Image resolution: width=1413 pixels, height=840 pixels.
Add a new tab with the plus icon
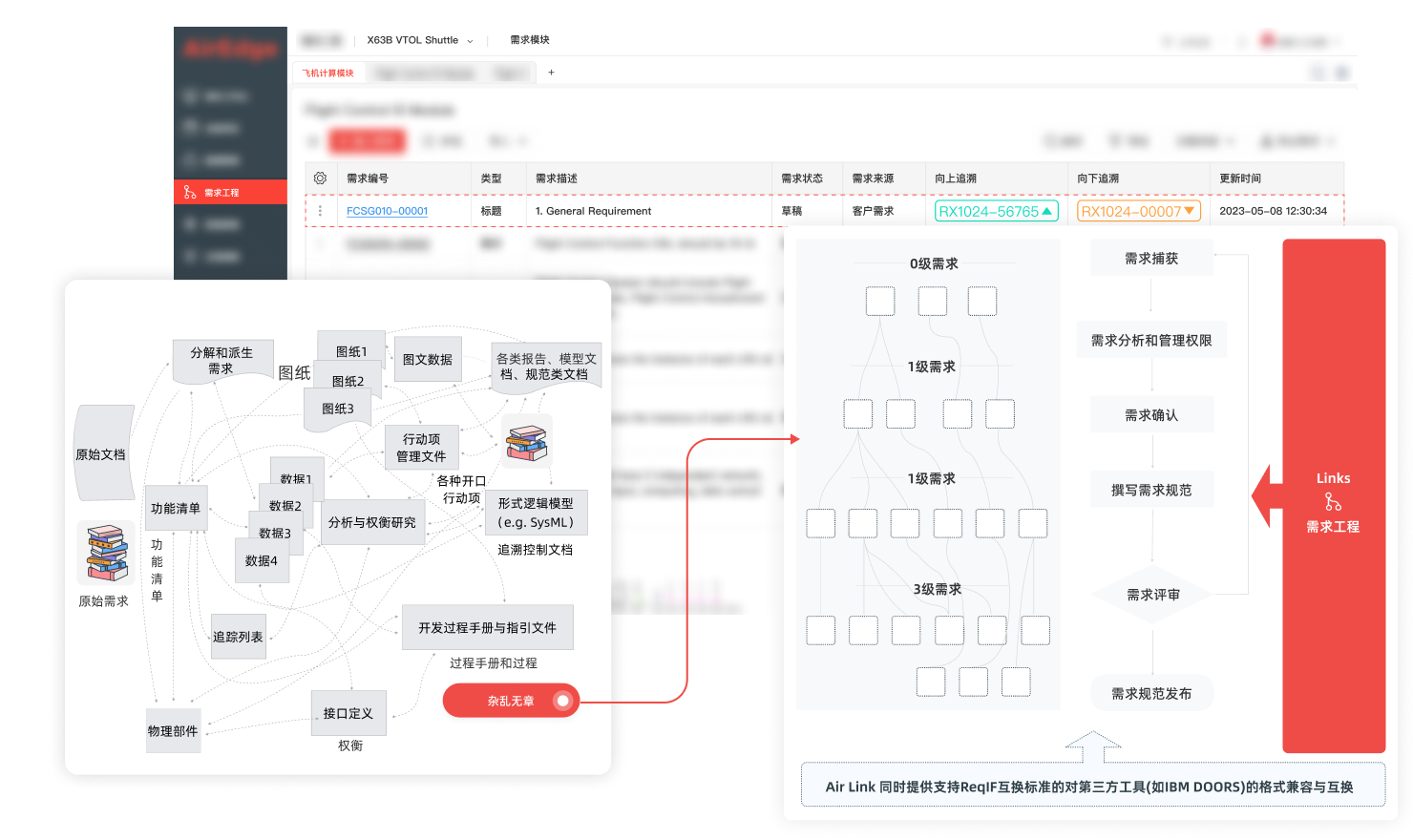pos(551,73)
